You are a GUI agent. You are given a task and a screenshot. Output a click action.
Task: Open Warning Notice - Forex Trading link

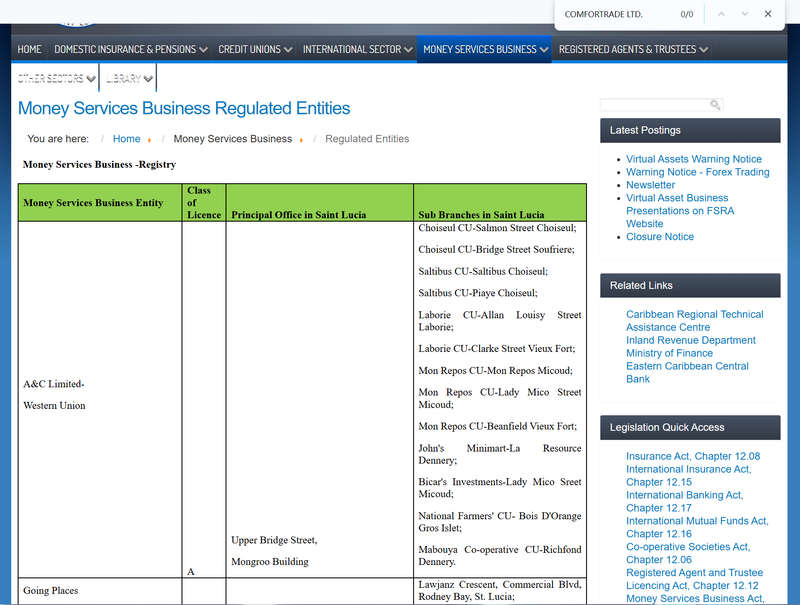[x=697, y=172]
